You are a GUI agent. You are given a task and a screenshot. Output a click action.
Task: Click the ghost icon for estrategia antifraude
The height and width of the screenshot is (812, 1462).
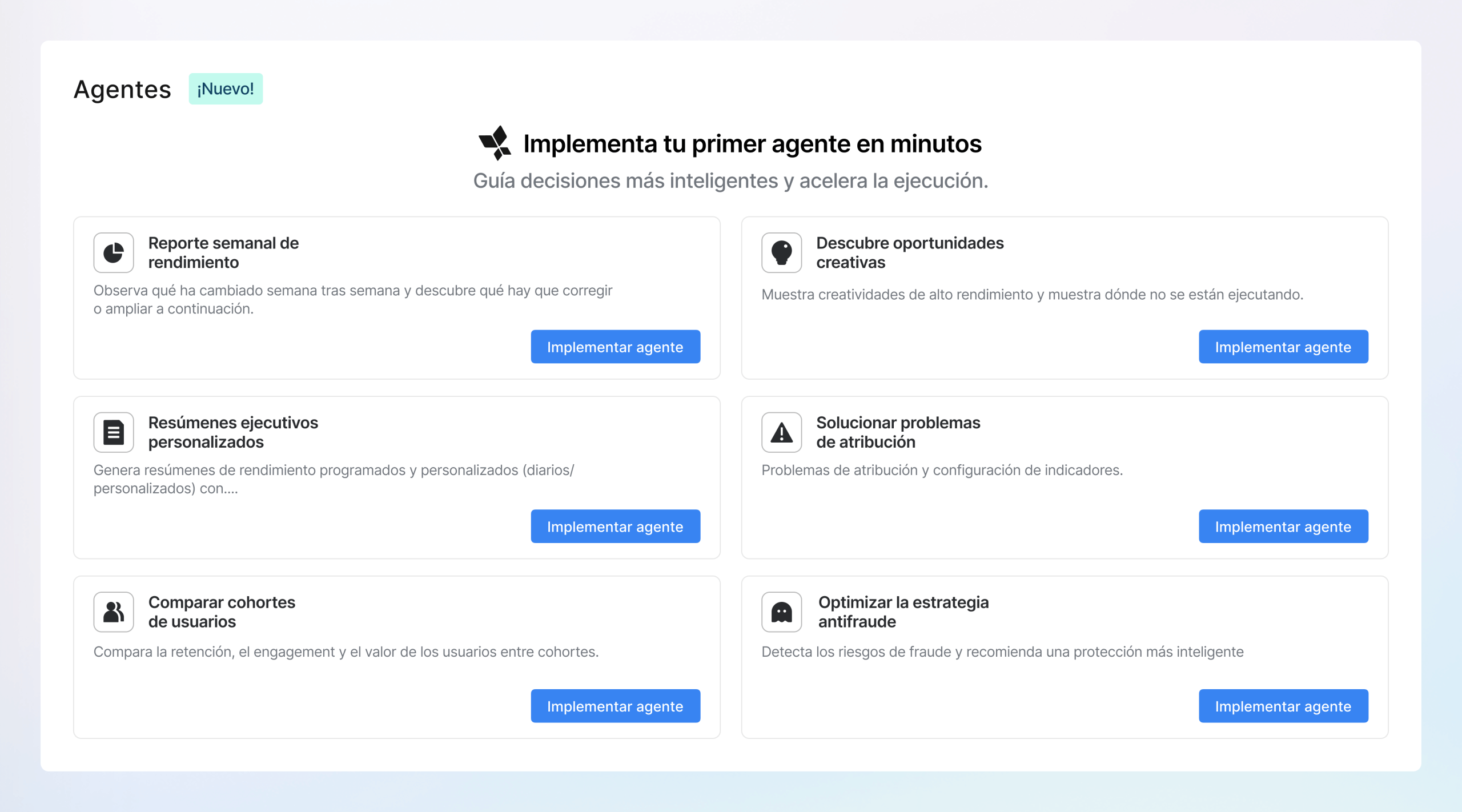click(x=782, y=612)
